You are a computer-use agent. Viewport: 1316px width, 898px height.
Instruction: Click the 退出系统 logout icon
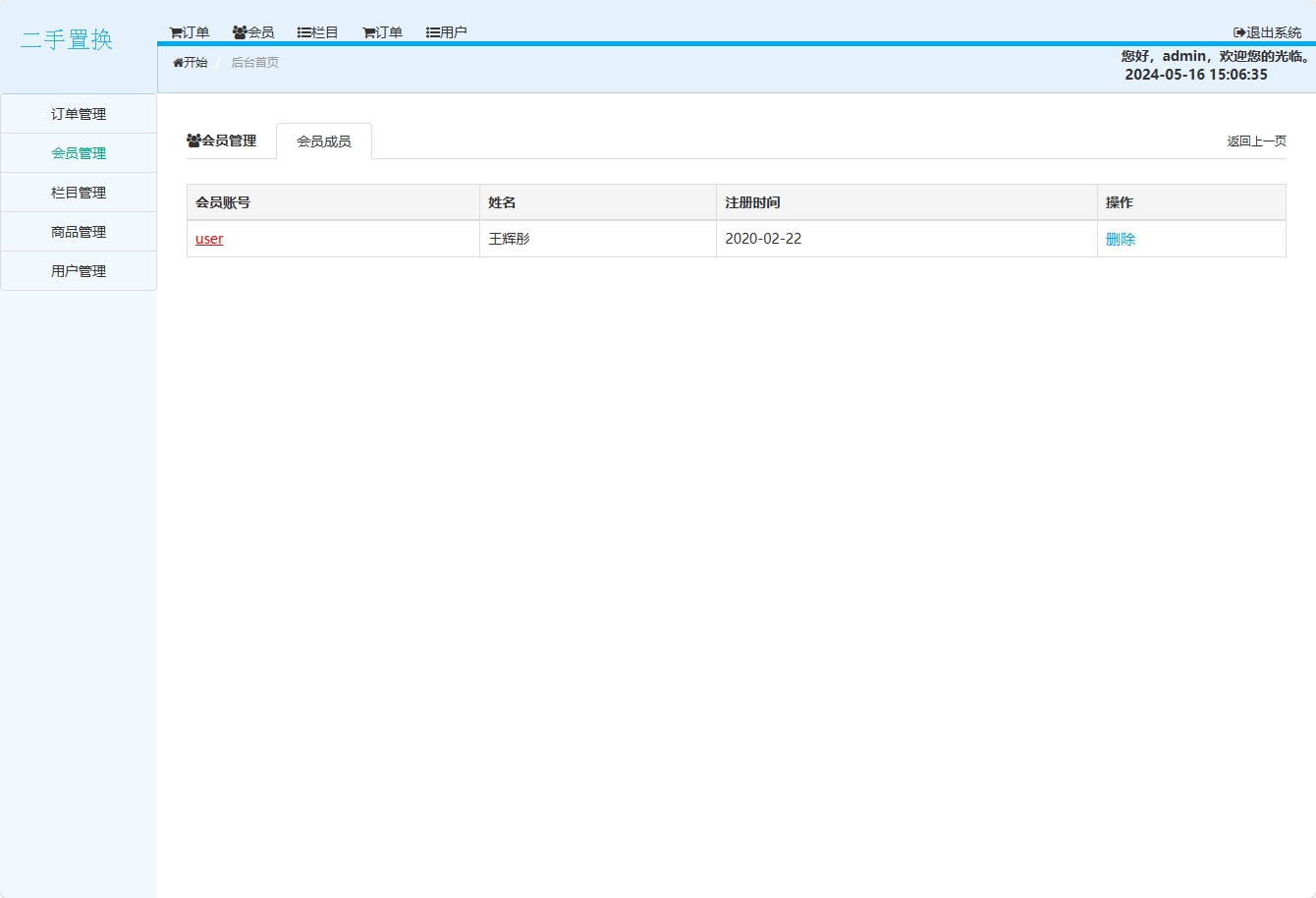pyautogui.click(x=1239, y=32)
